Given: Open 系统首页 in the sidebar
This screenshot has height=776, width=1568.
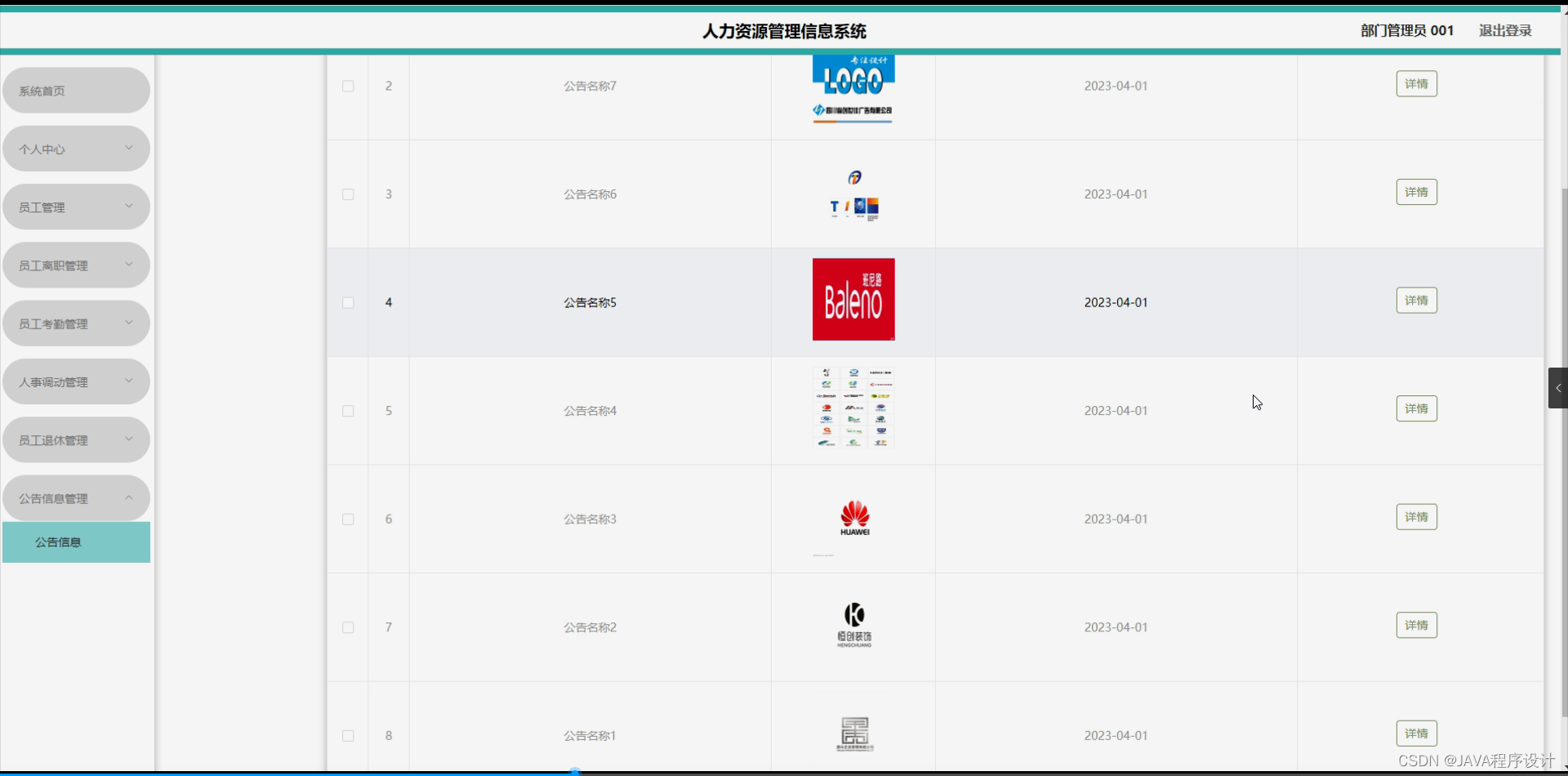Looking at the screenshot, I should (x=76, y=91).
